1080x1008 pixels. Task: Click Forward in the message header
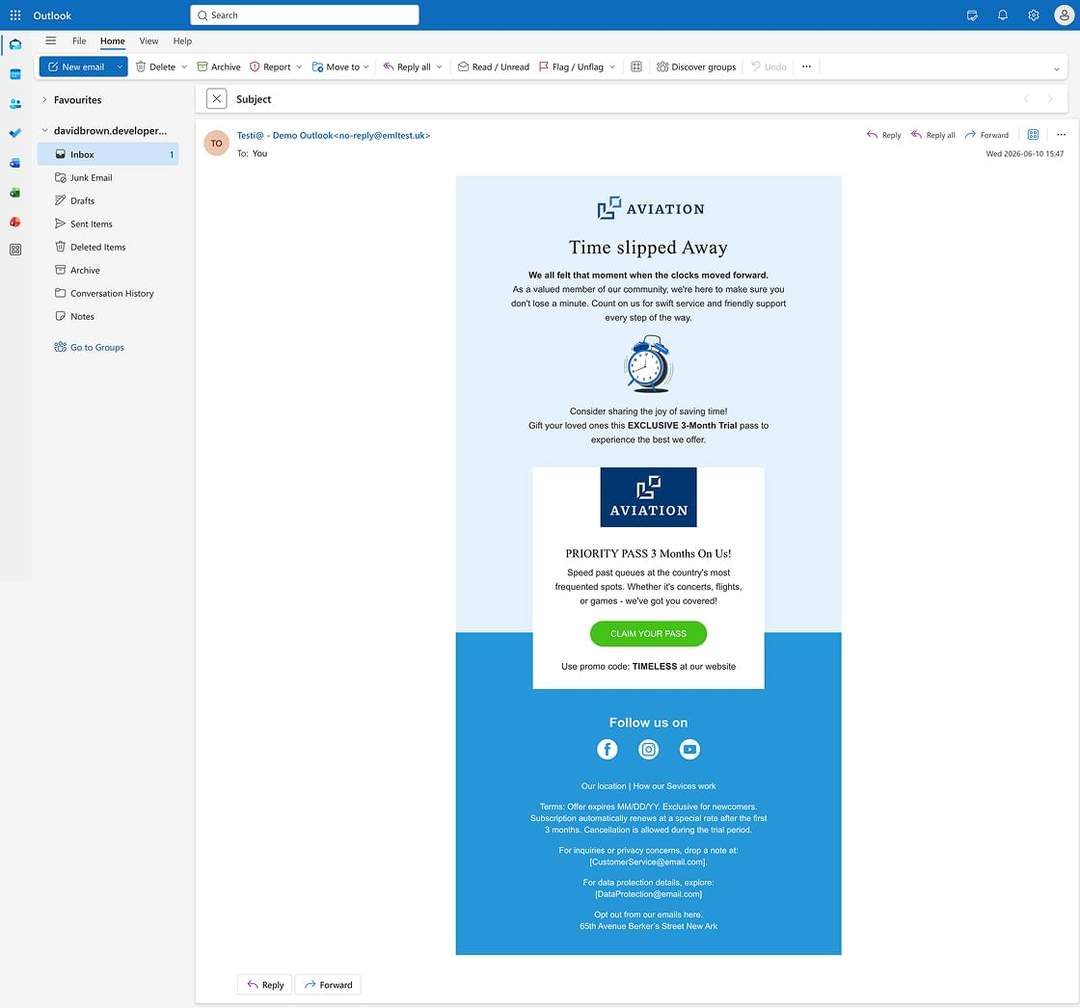click(986, 135)
